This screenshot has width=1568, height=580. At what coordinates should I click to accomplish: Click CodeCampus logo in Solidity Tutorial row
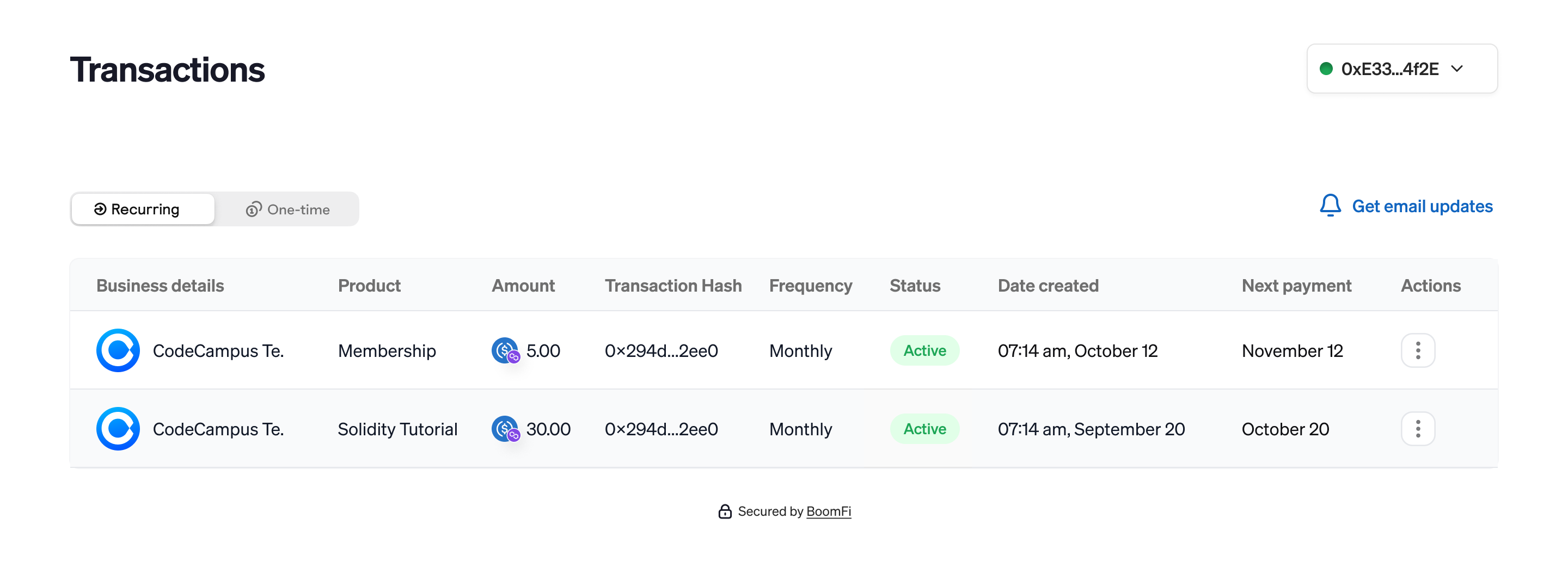[x=118, y=429]
